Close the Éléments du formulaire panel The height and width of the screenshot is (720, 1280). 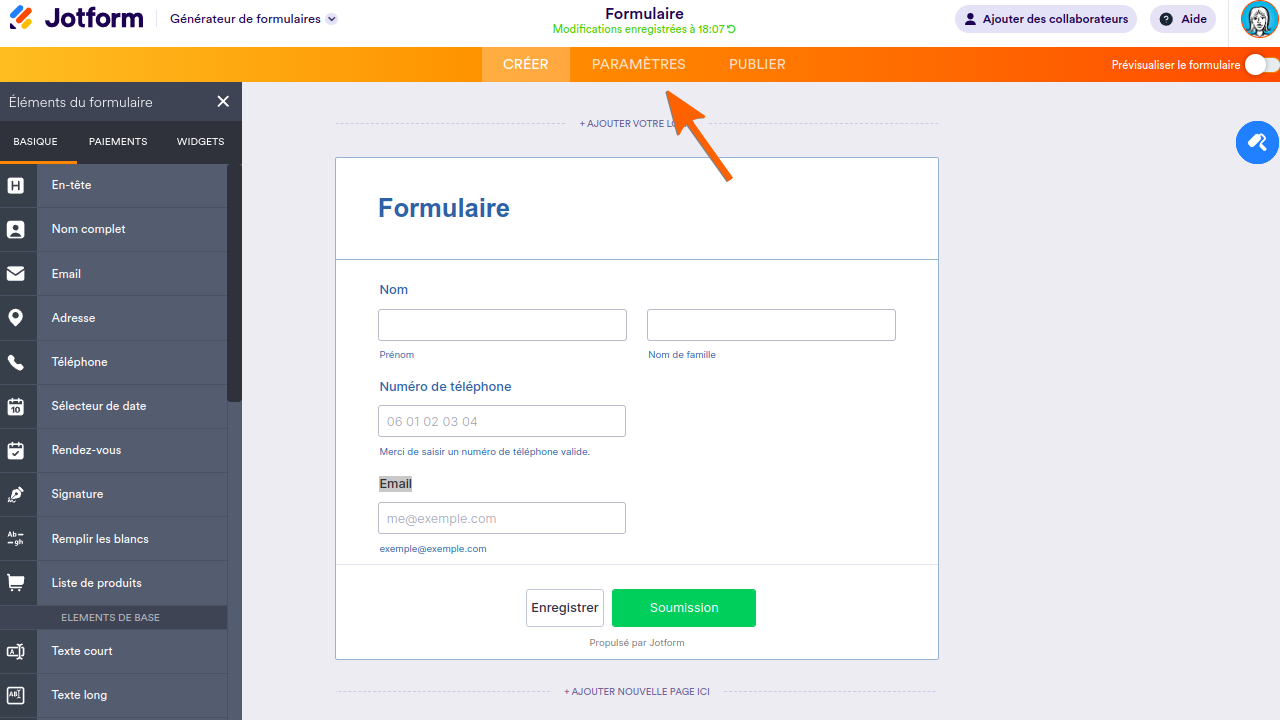[223, 101]
